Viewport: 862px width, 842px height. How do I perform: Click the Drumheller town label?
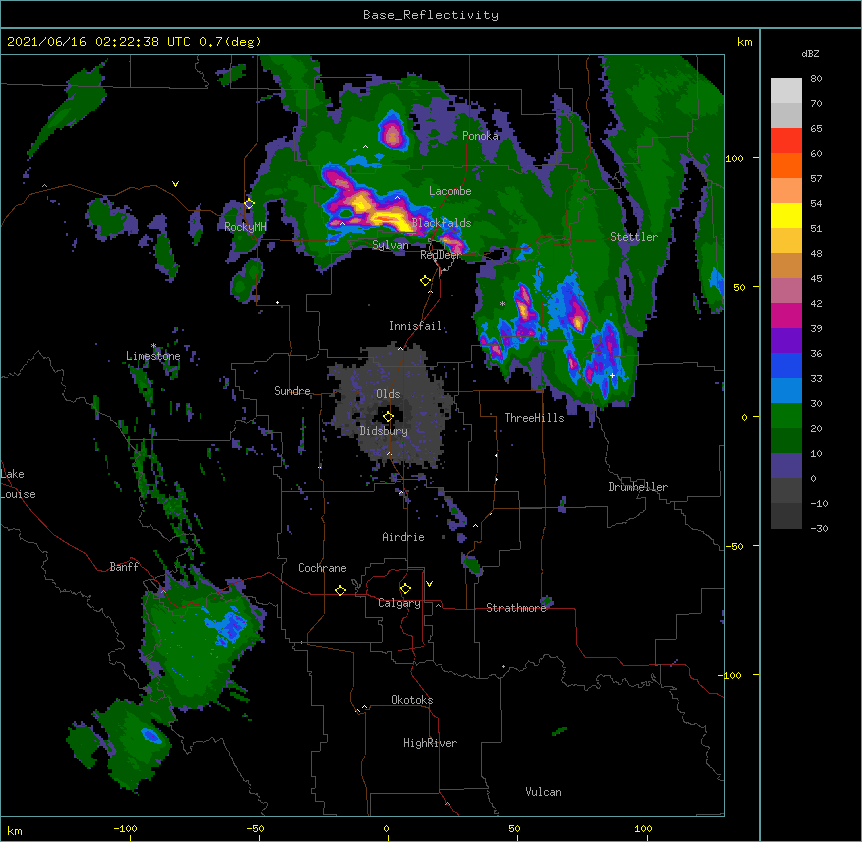coord(638,487)
